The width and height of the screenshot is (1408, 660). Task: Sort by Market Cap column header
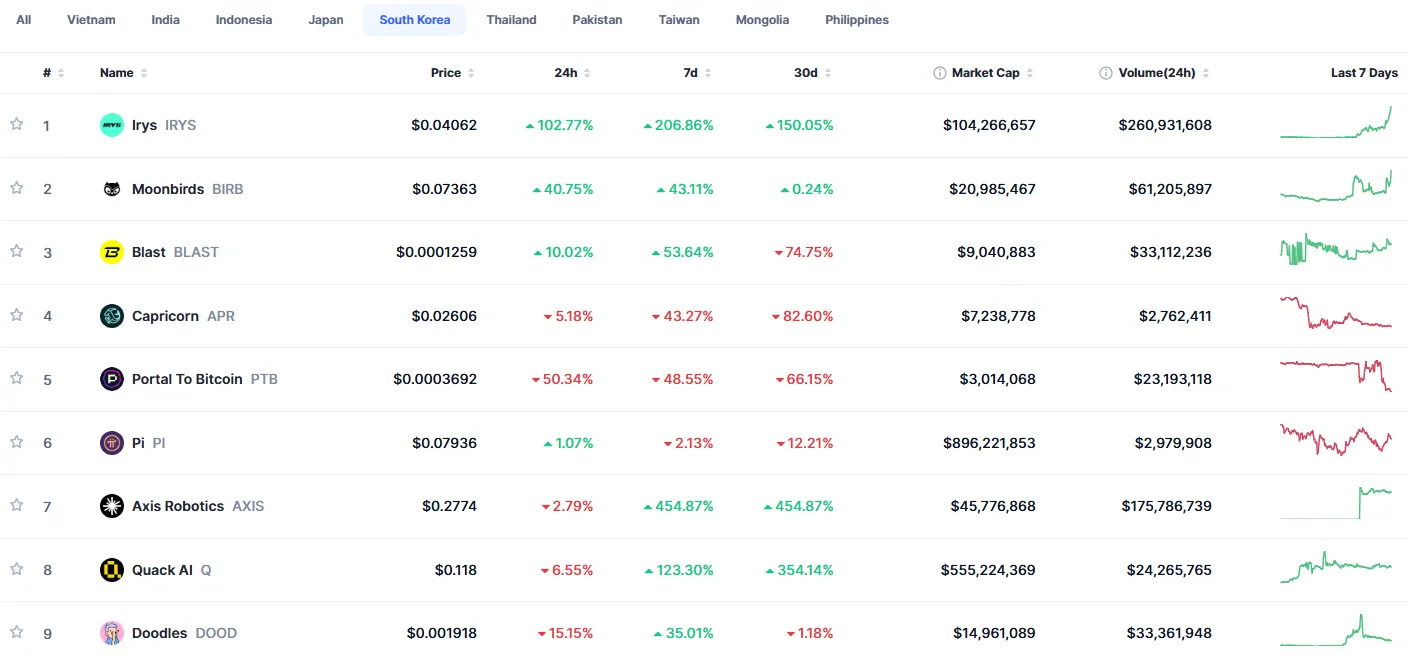point(992,73)
